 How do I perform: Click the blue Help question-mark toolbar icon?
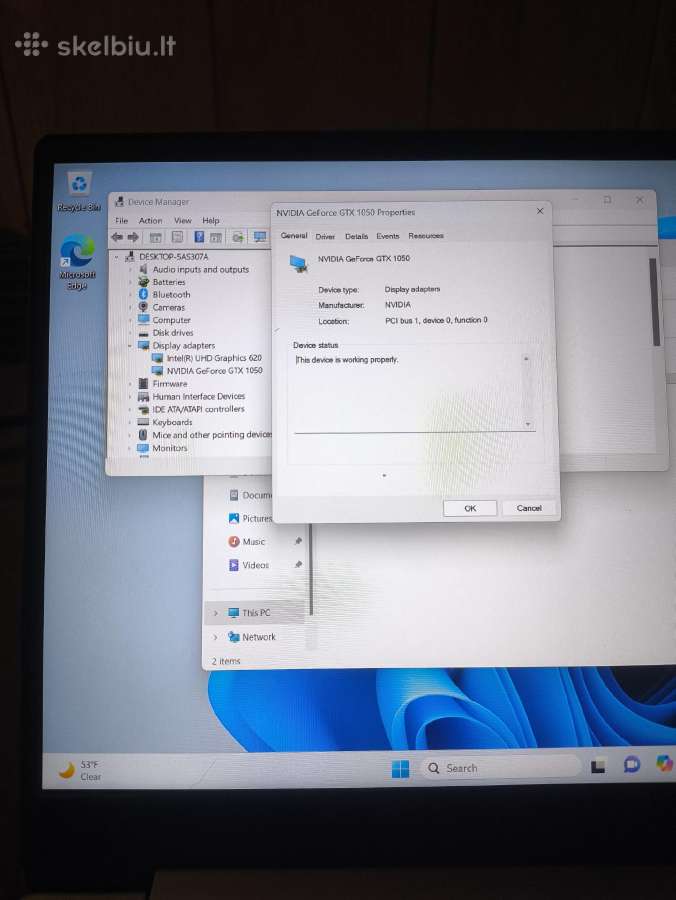(199, 236)
